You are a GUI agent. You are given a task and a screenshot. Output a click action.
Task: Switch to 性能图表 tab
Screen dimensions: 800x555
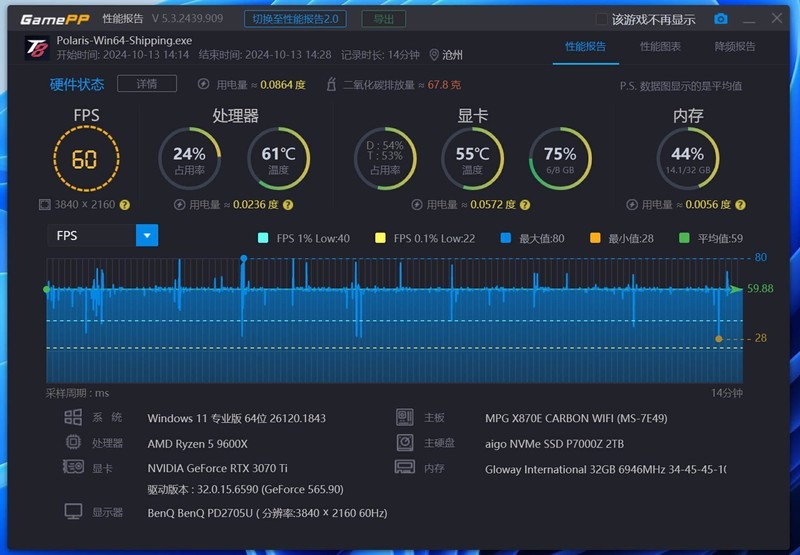[x=660, y=47]
